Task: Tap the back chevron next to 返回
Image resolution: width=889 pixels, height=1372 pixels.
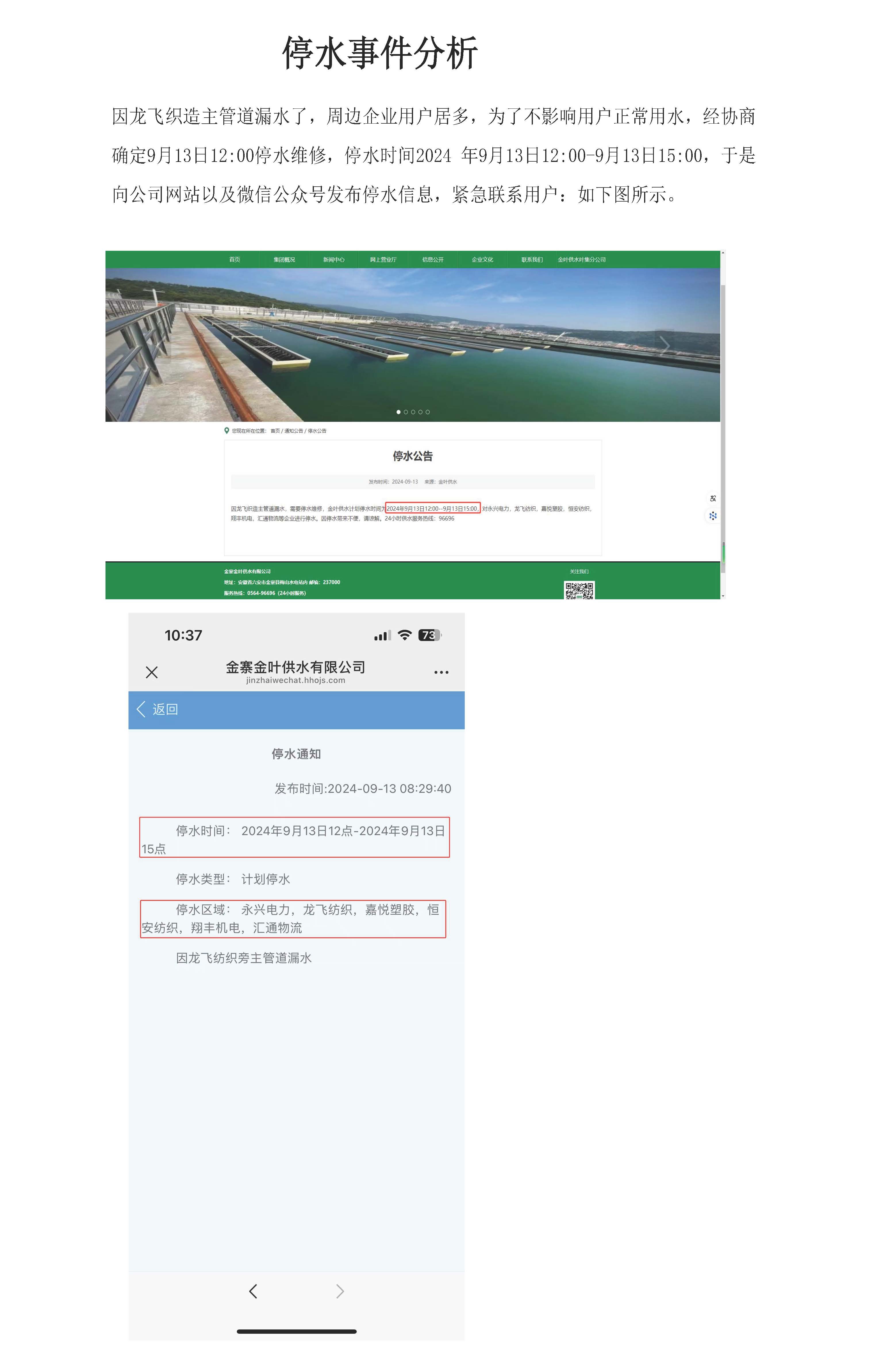Action: point(141,709)
